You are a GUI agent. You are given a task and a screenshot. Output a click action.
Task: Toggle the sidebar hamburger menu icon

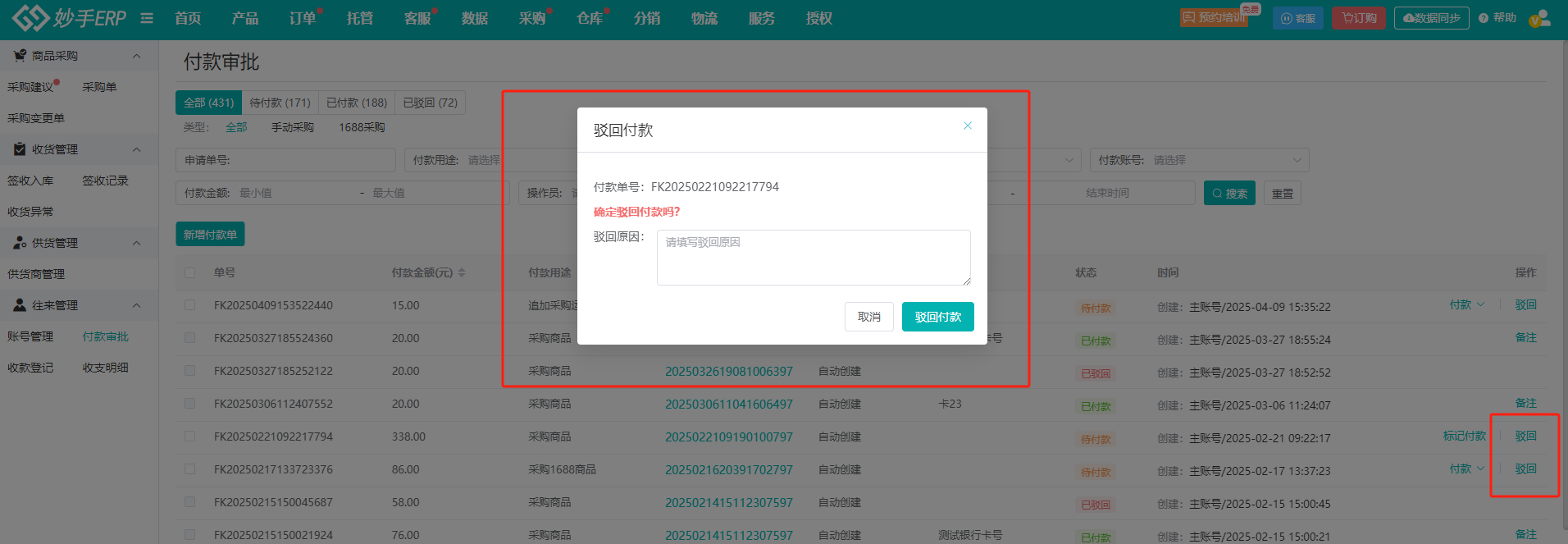pyautogui.click(x=147, y=18)
